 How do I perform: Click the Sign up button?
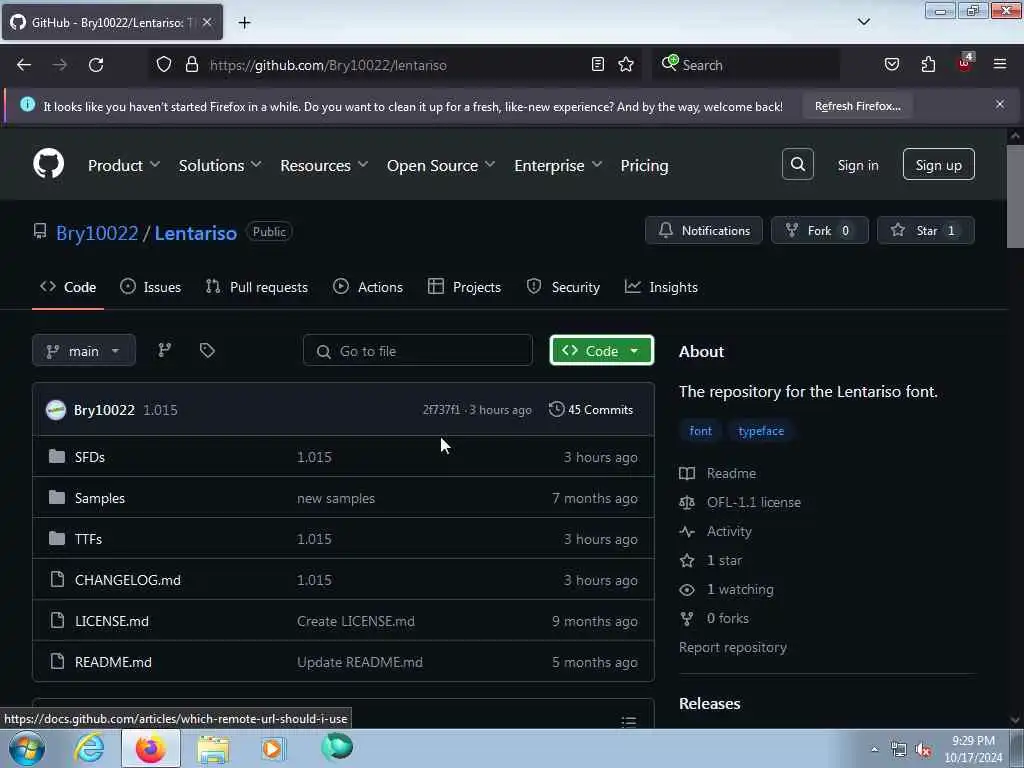pos(938,164)
